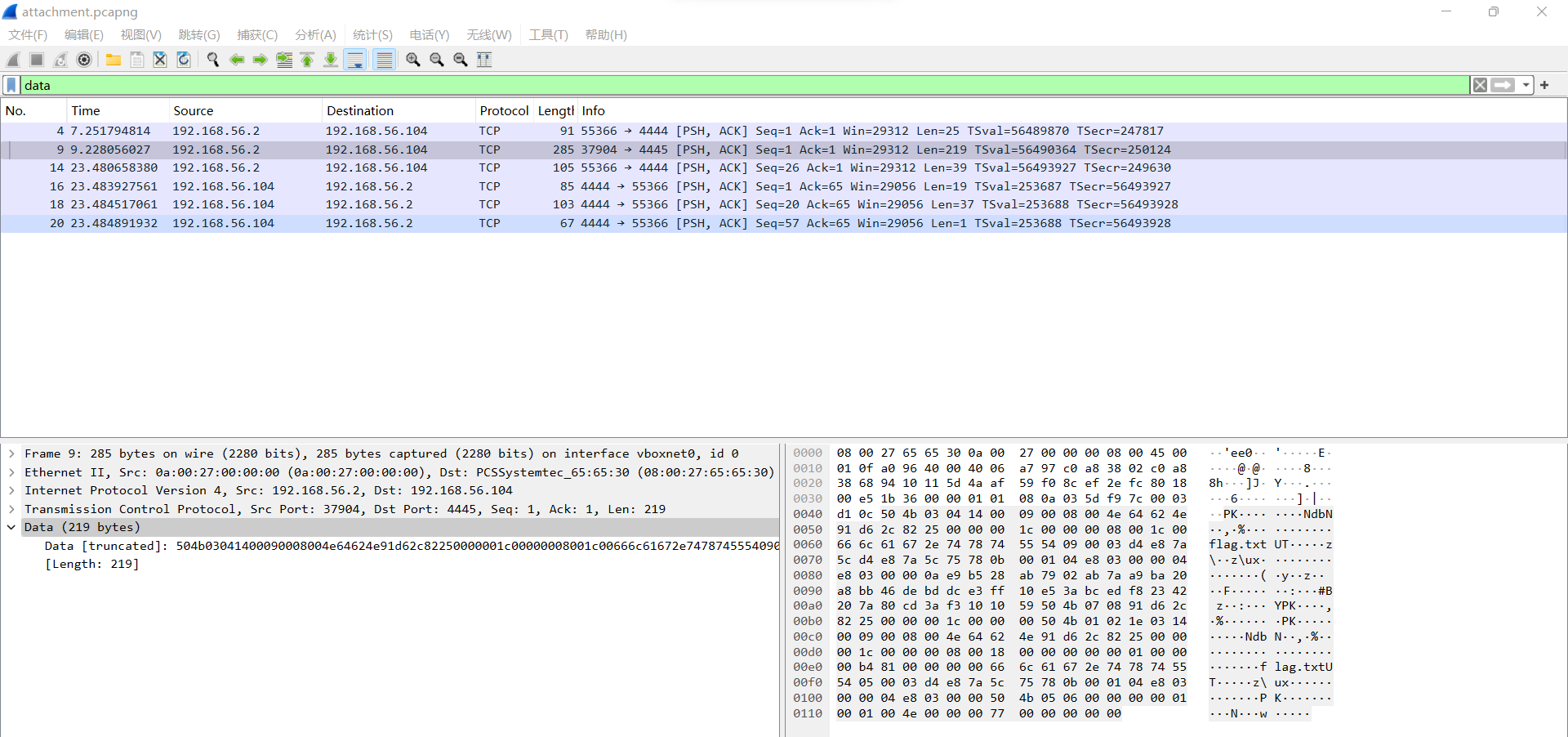Screen dimensions: 1568x737
Task: Open the 无线(W) menu
Action: tap(489, 34)
